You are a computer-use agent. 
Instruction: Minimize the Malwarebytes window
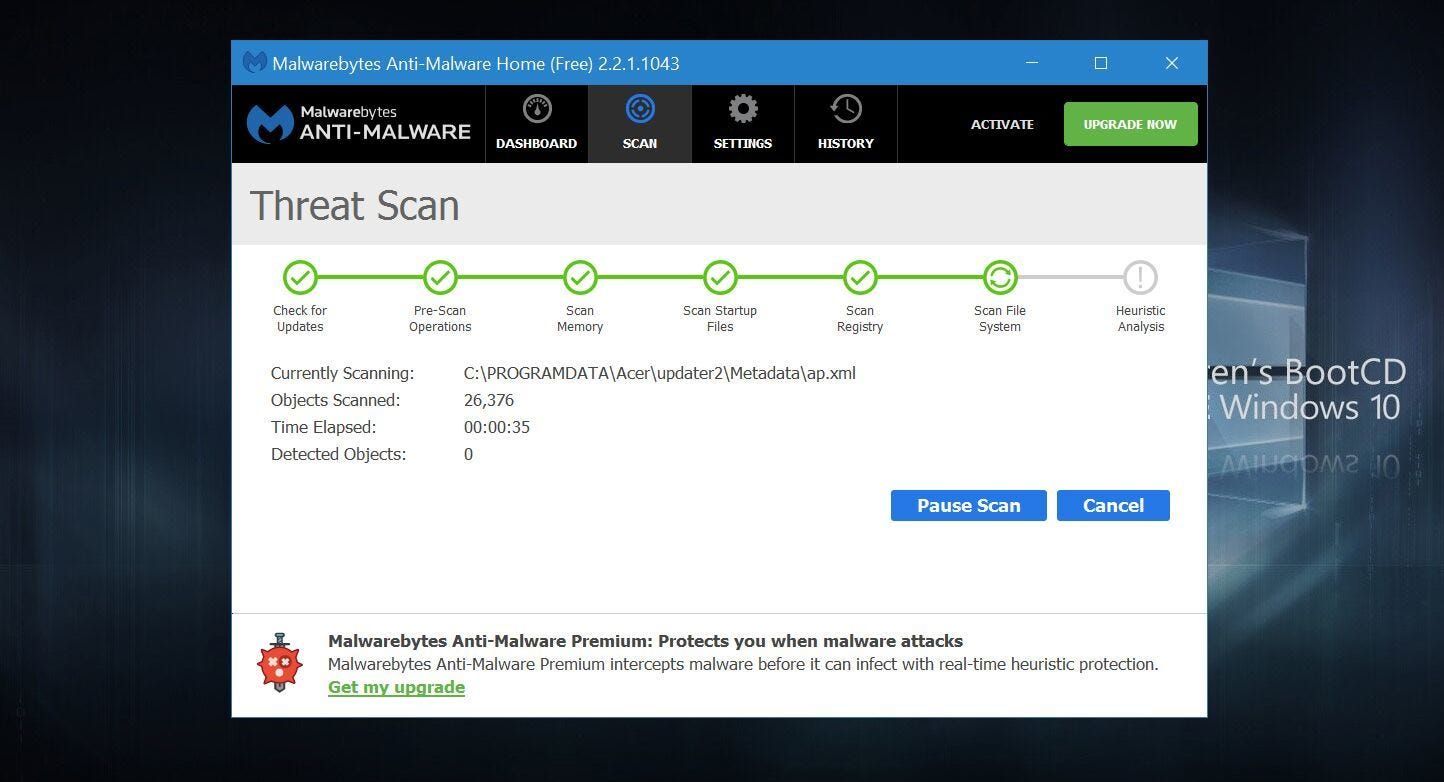point(1033,63)
